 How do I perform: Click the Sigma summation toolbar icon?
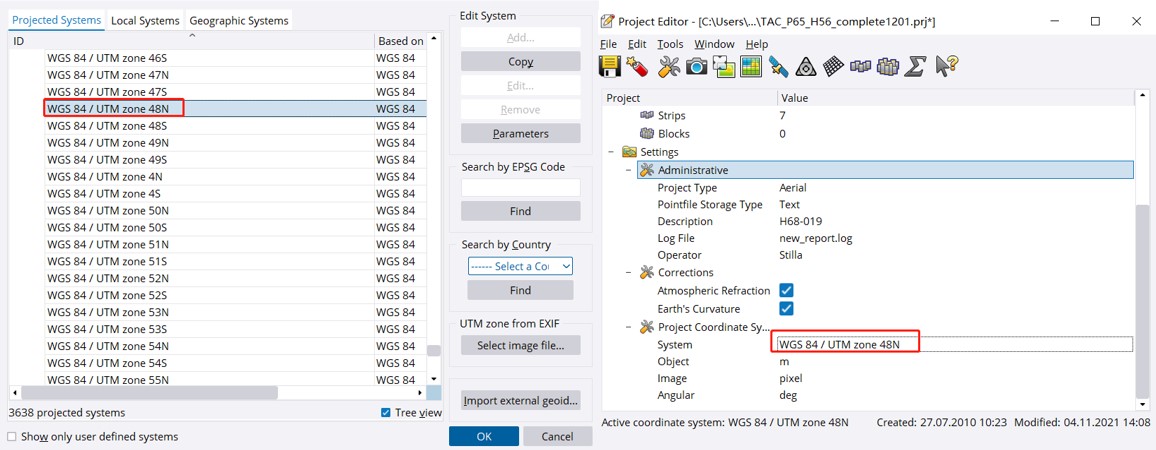(914, 67)
